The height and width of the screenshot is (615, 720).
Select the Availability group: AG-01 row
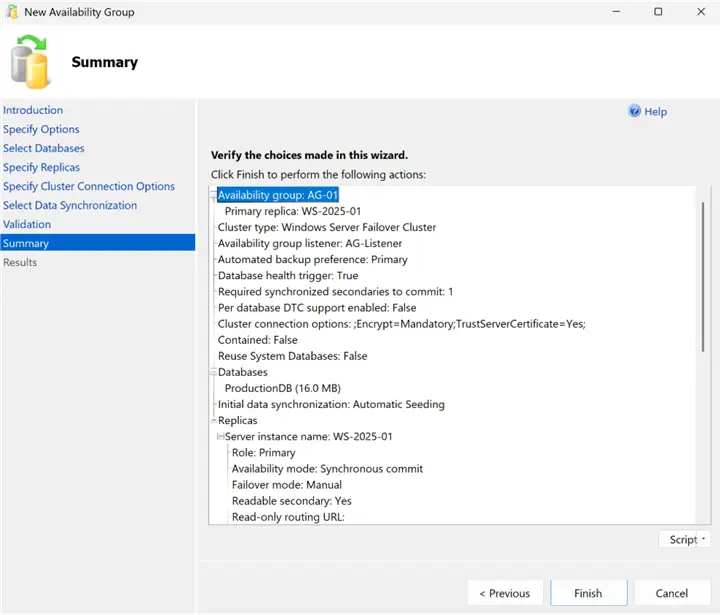pos(278,195)
